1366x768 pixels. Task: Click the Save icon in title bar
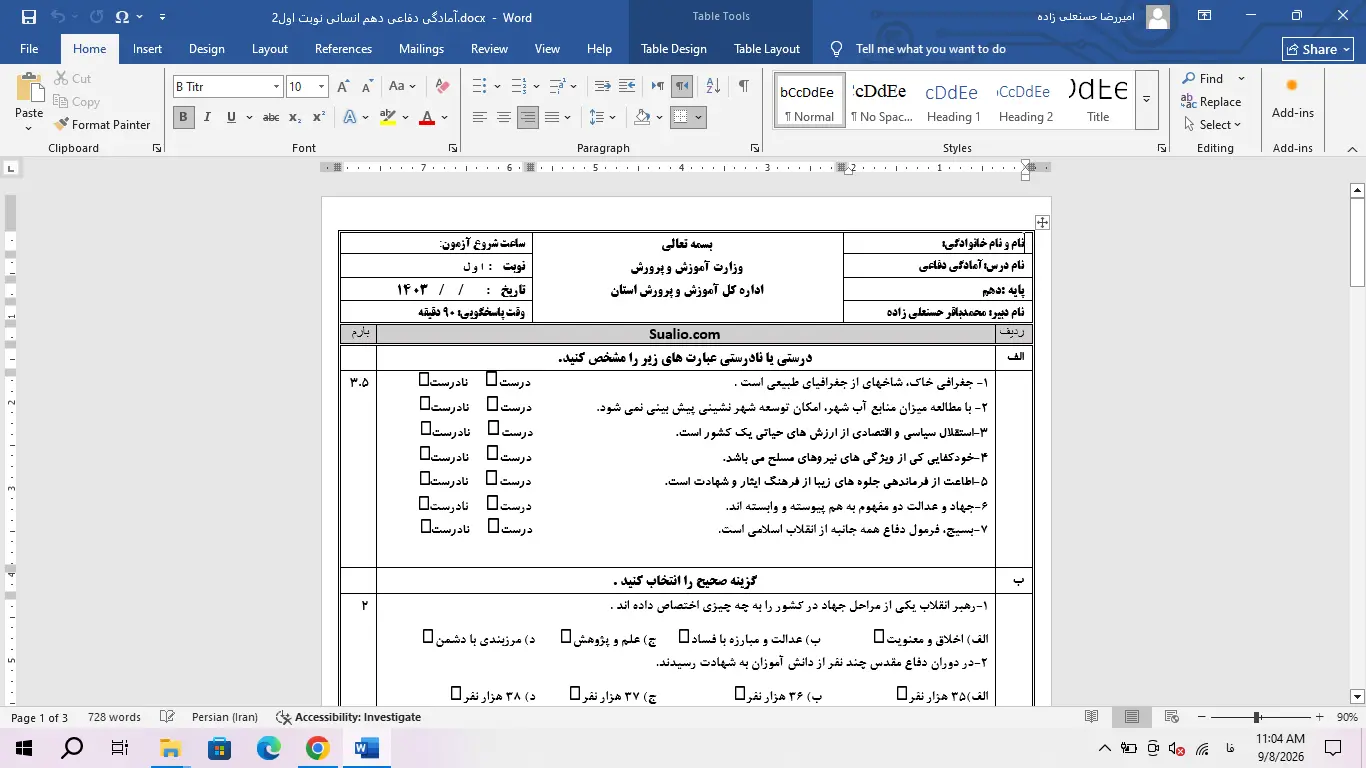(x=28, y=17)
